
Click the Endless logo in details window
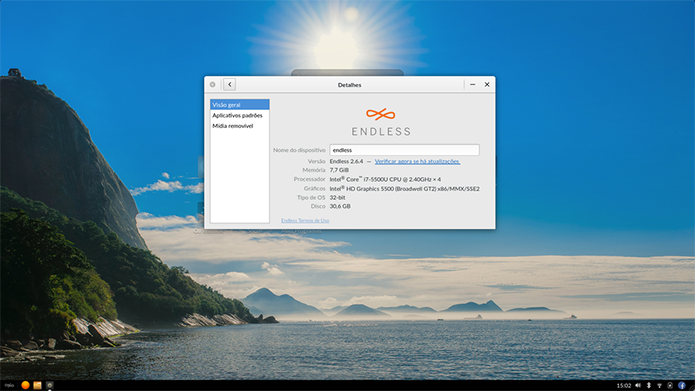[381, 121]
